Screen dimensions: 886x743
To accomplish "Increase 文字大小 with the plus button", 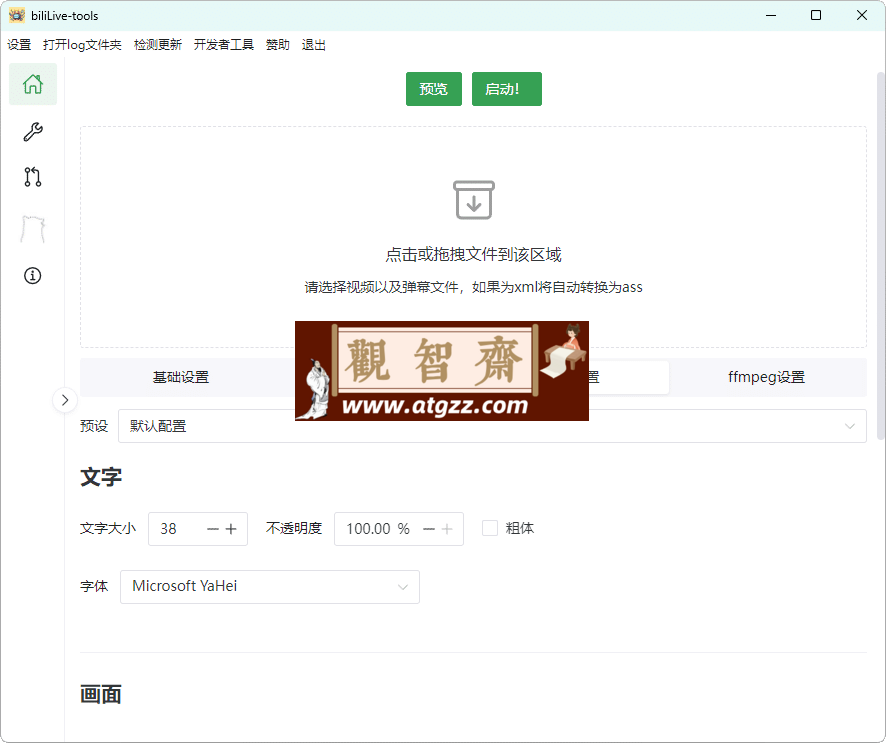I will coord(231,529).
